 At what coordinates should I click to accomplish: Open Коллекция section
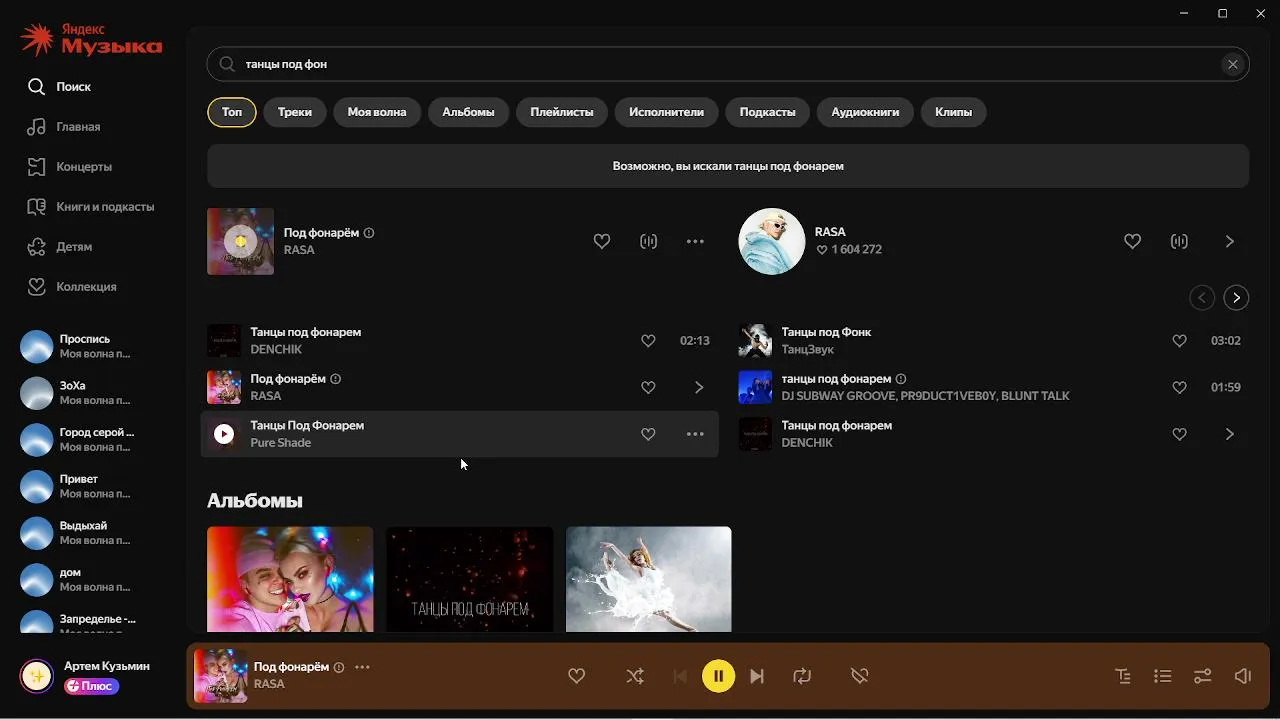click(72, 287)
